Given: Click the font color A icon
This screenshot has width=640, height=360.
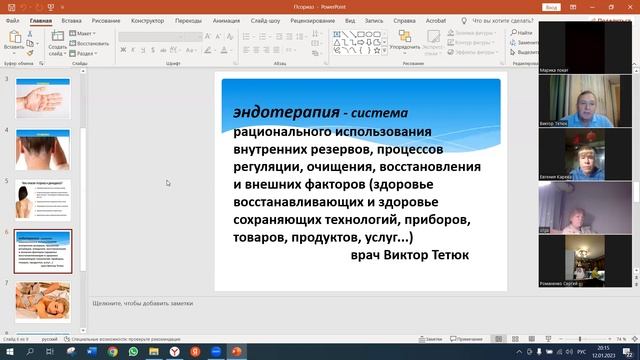Looking at the screenshot, I should 224,50.
